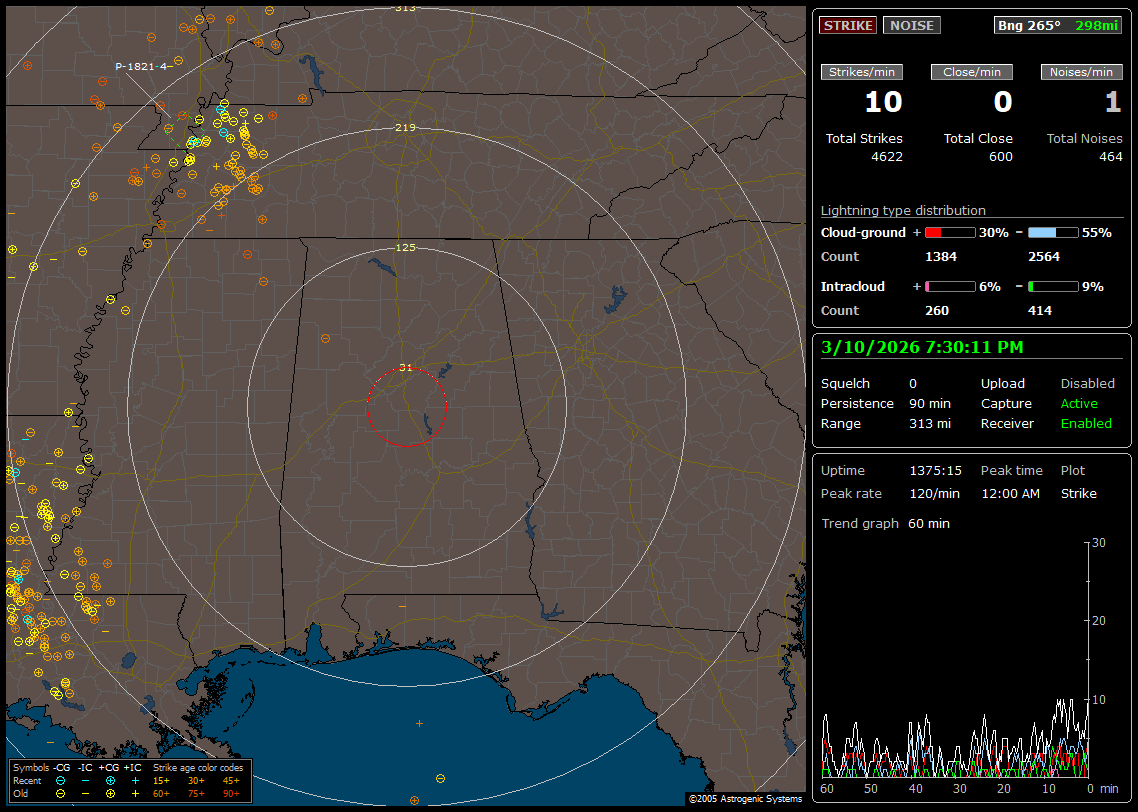
Task: Click the 90+ strike age color code
Action: (x=231, y=793)
